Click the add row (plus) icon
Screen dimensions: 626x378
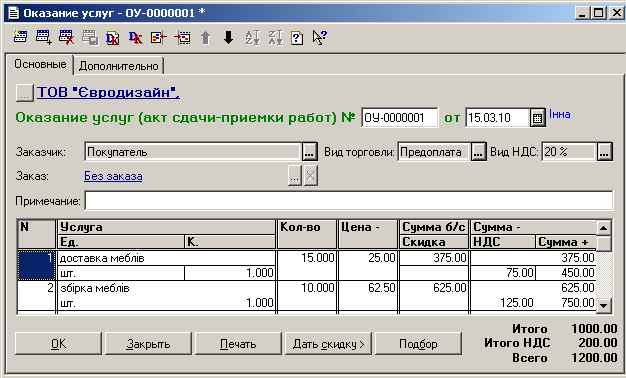43,37
